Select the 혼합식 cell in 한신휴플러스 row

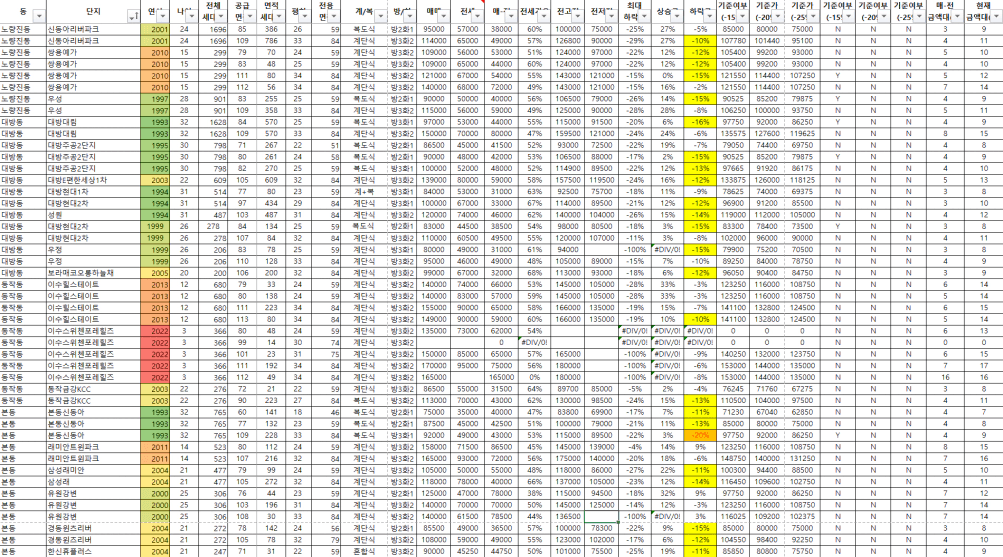point(365,551)
